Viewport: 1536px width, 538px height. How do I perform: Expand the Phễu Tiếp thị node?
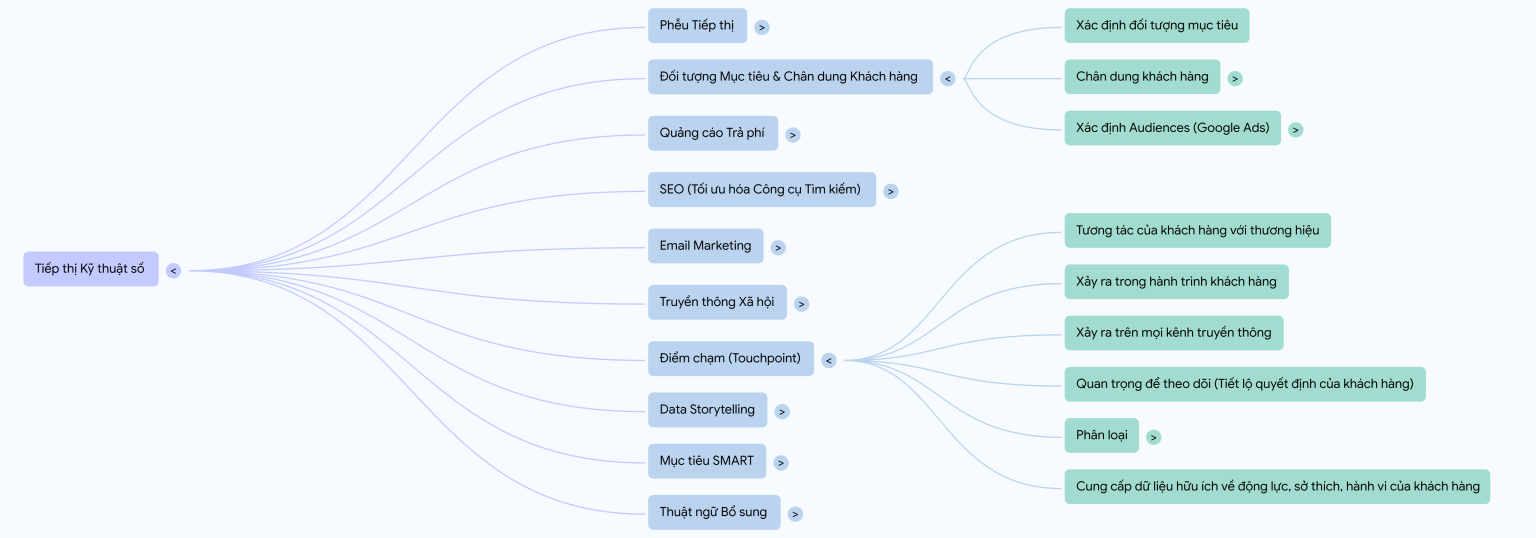click(x=762, y=28)
